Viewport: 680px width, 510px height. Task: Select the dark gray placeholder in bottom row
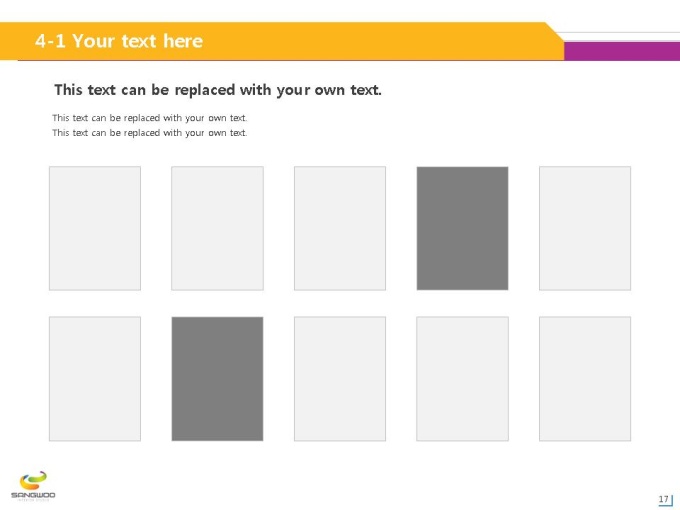pyautogui.click(x=217, y=379)
